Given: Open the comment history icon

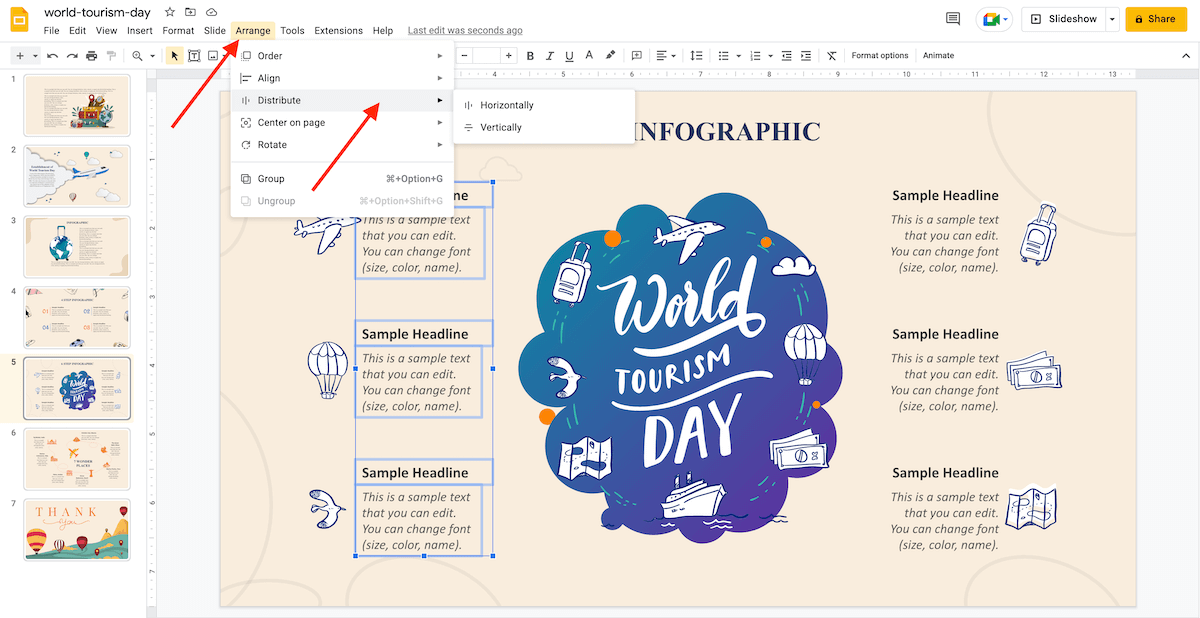Looking at the screenshot, I should tap(953, 19).
